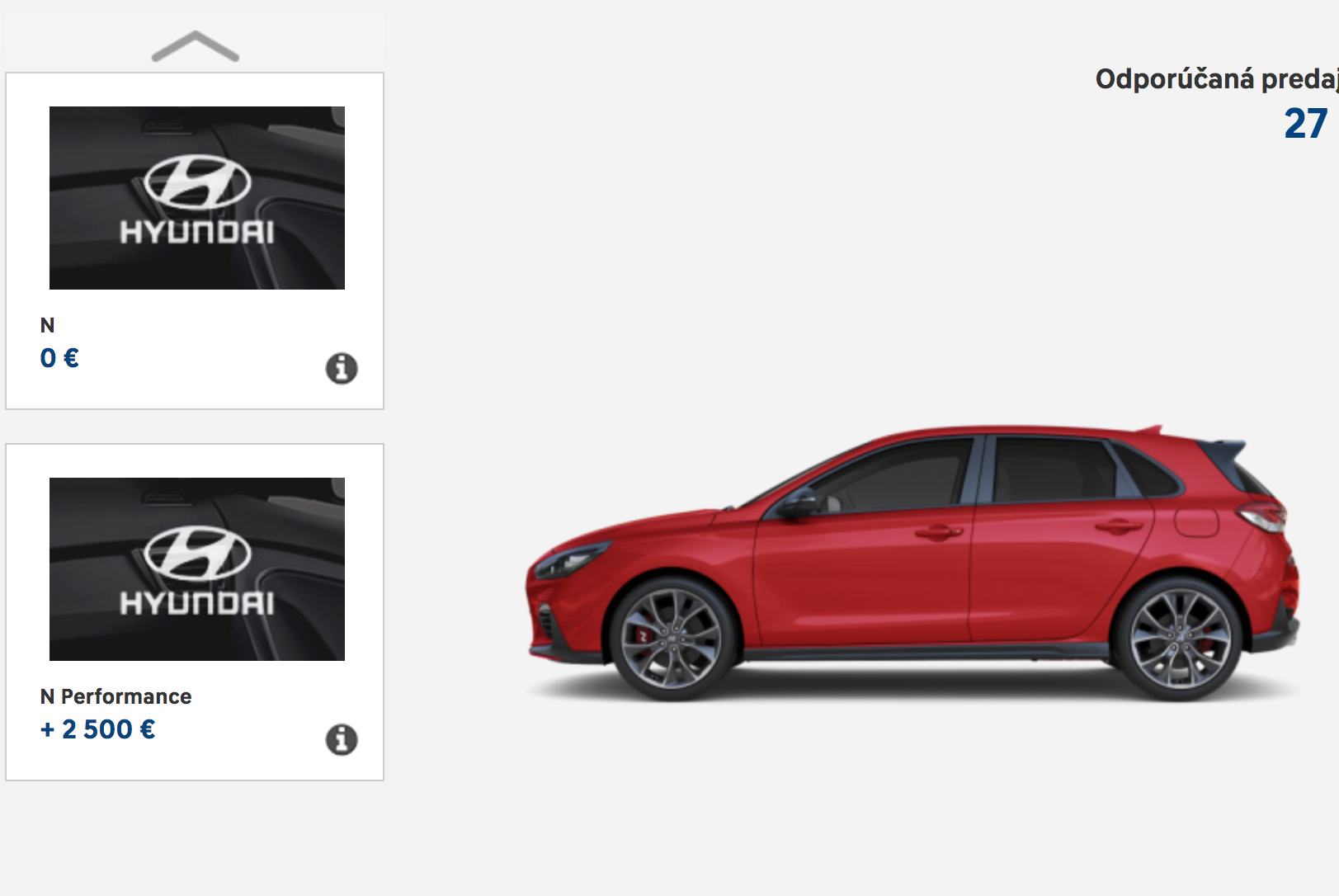Select the N trim thumbnail image
Screen dimensions: 1339x896
197,198
